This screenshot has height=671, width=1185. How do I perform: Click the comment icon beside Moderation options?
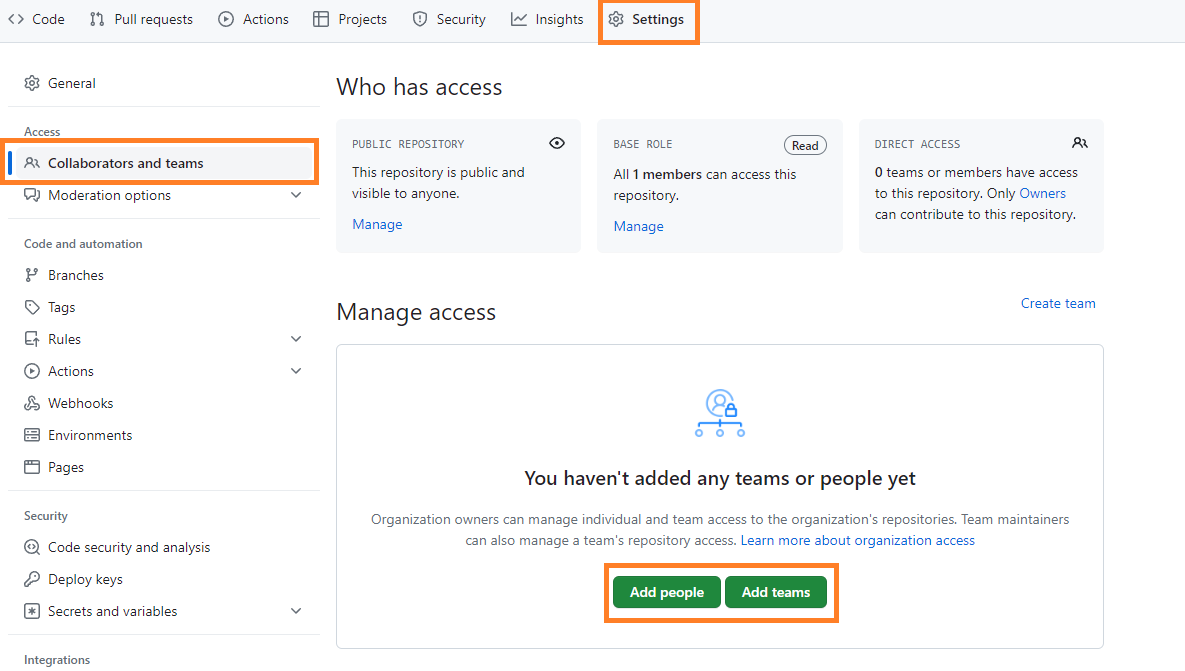point(32,195)
